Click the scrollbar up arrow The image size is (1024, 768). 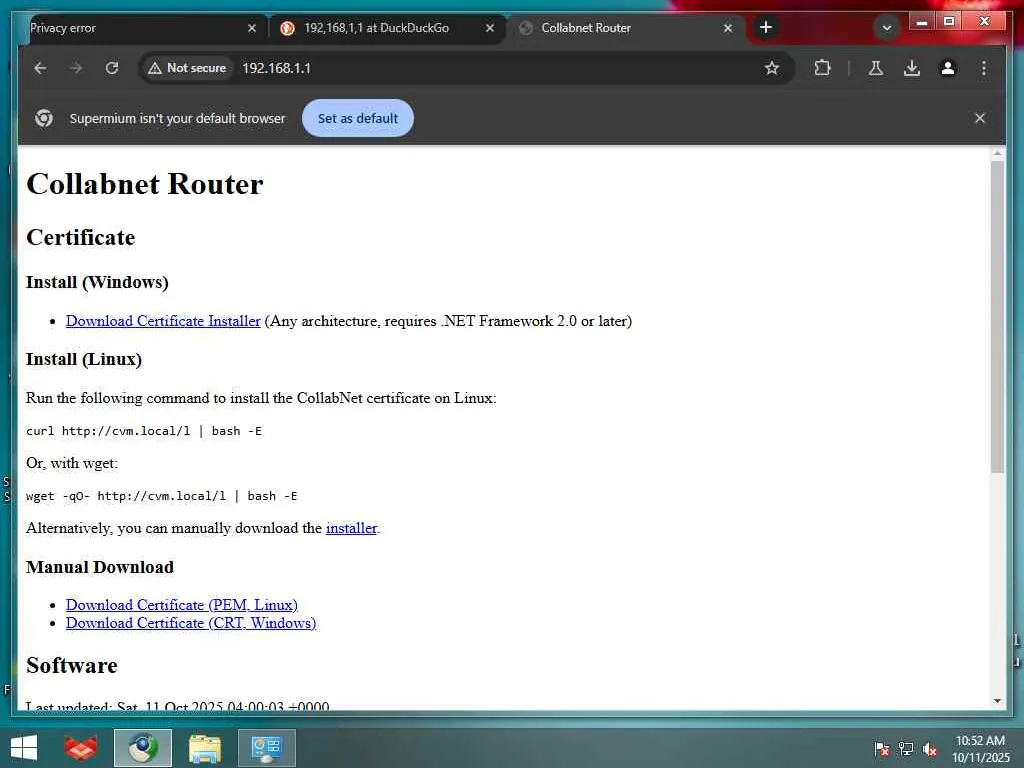pyautogui.click(x=997, y=153)
